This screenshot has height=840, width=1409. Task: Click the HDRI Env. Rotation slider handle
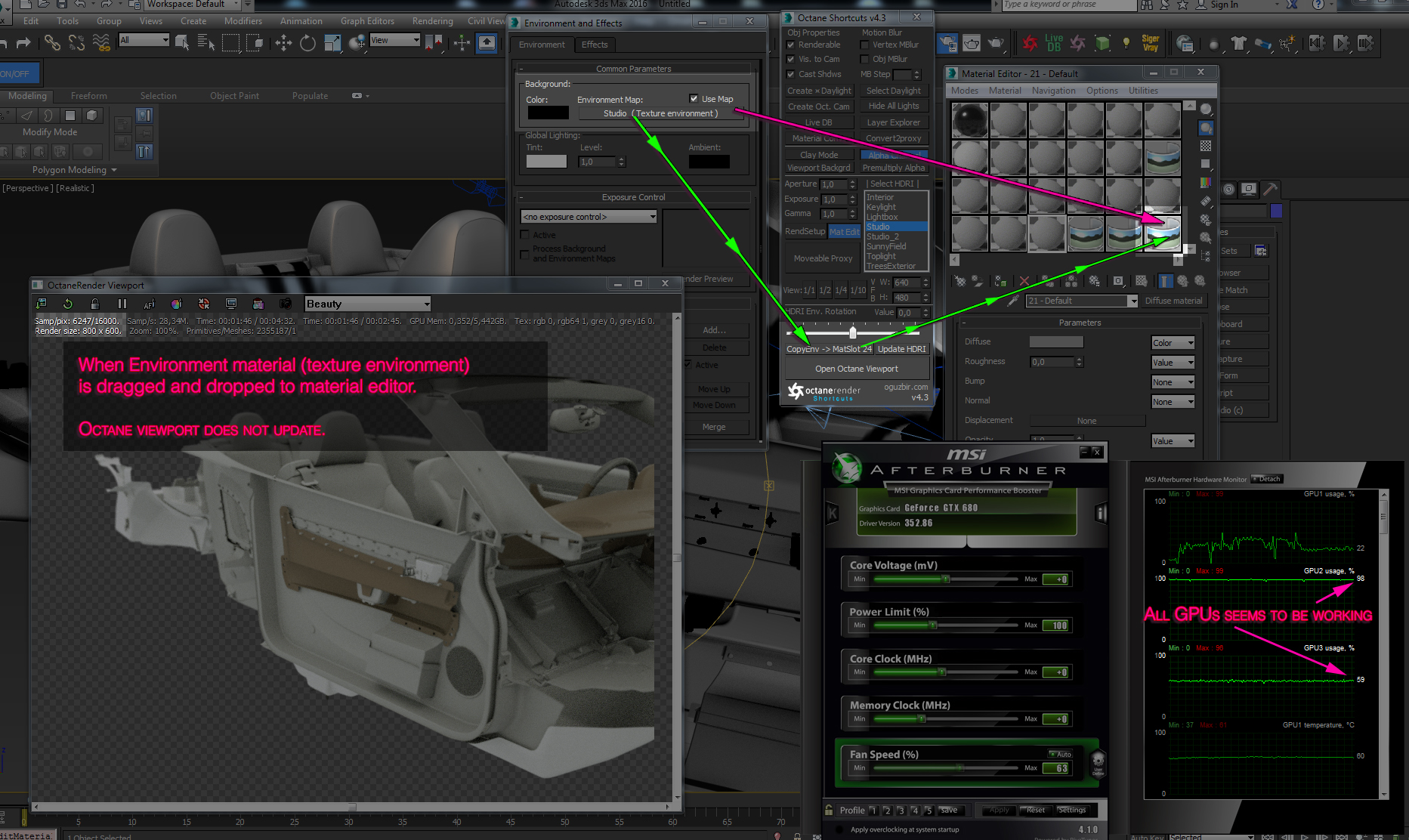[x=853, y=332]
